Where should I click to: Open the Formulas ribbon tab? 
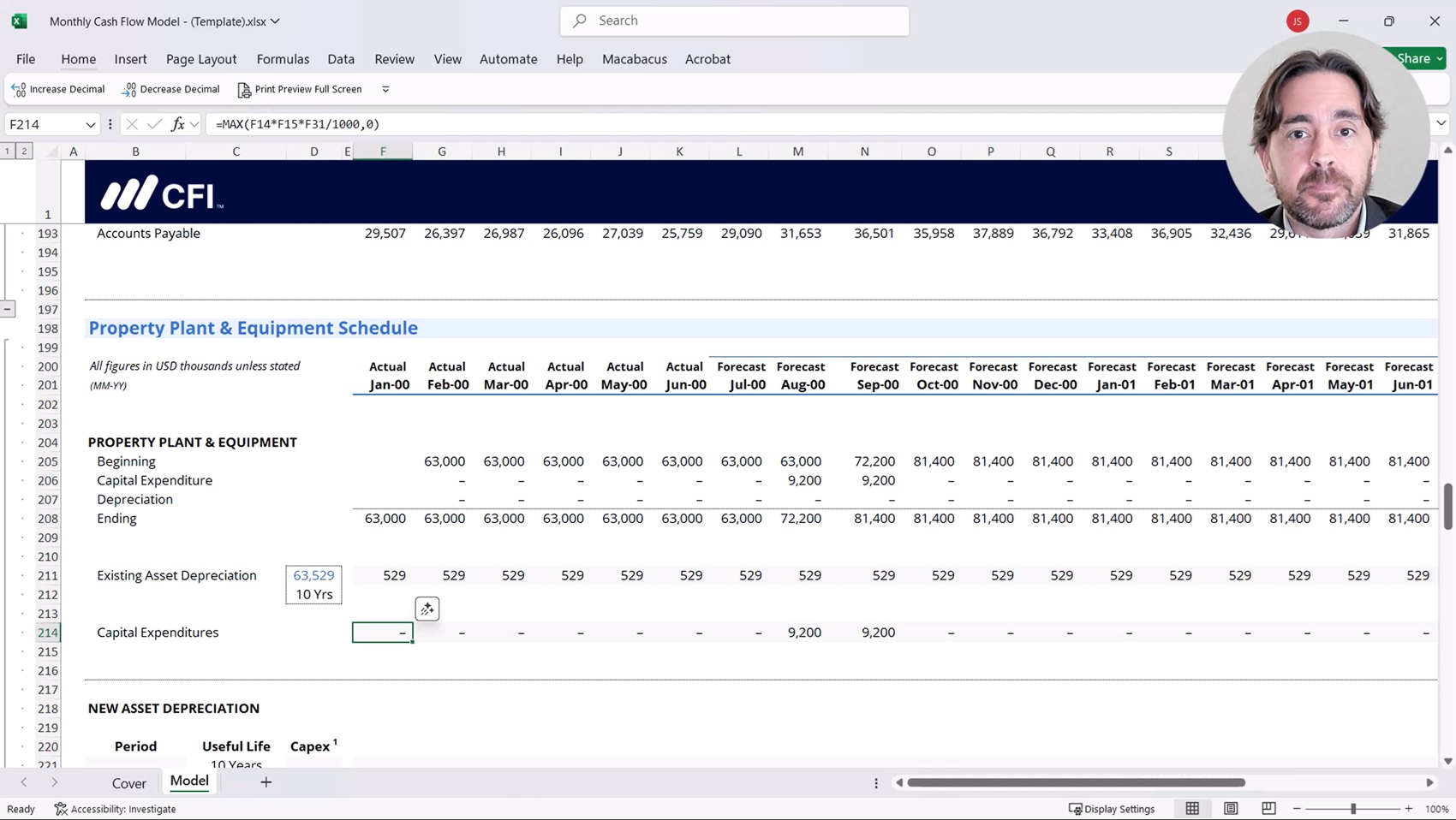[283, 59]
